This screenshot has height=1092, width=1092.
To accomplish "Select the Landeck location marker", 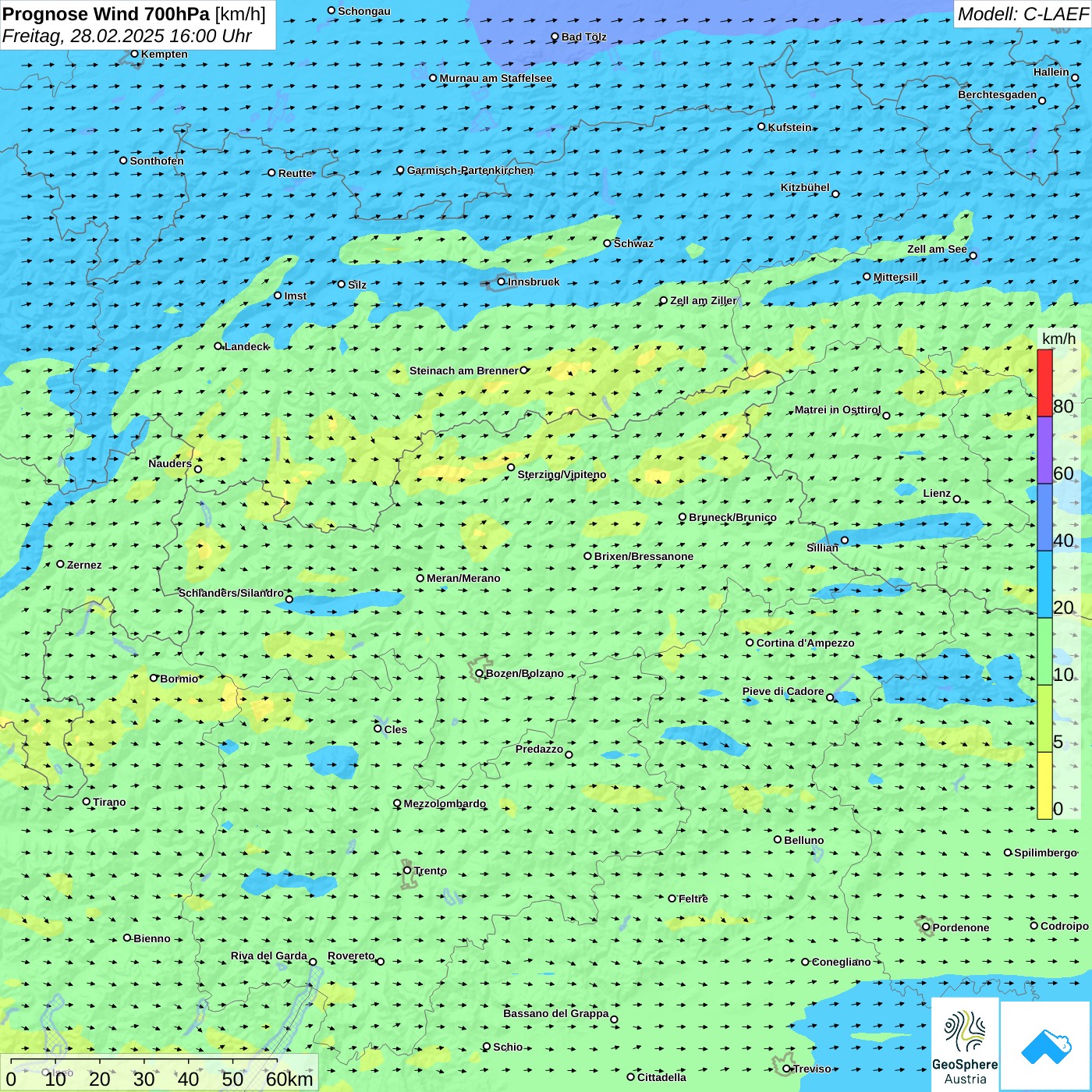I will point(218,346).
